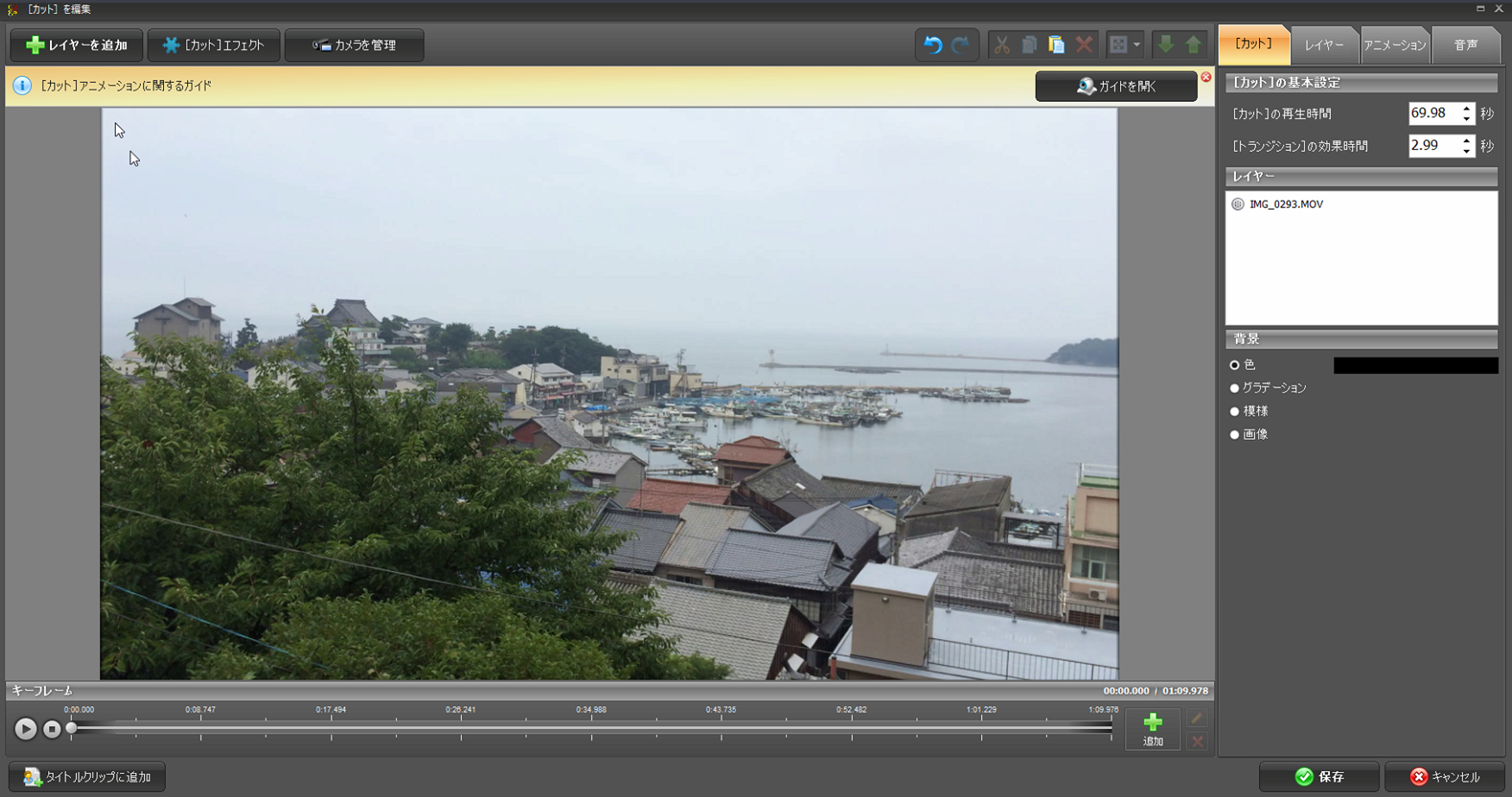Open the 音声 tab
1512x797 pixels.
tap(1465, 45)
